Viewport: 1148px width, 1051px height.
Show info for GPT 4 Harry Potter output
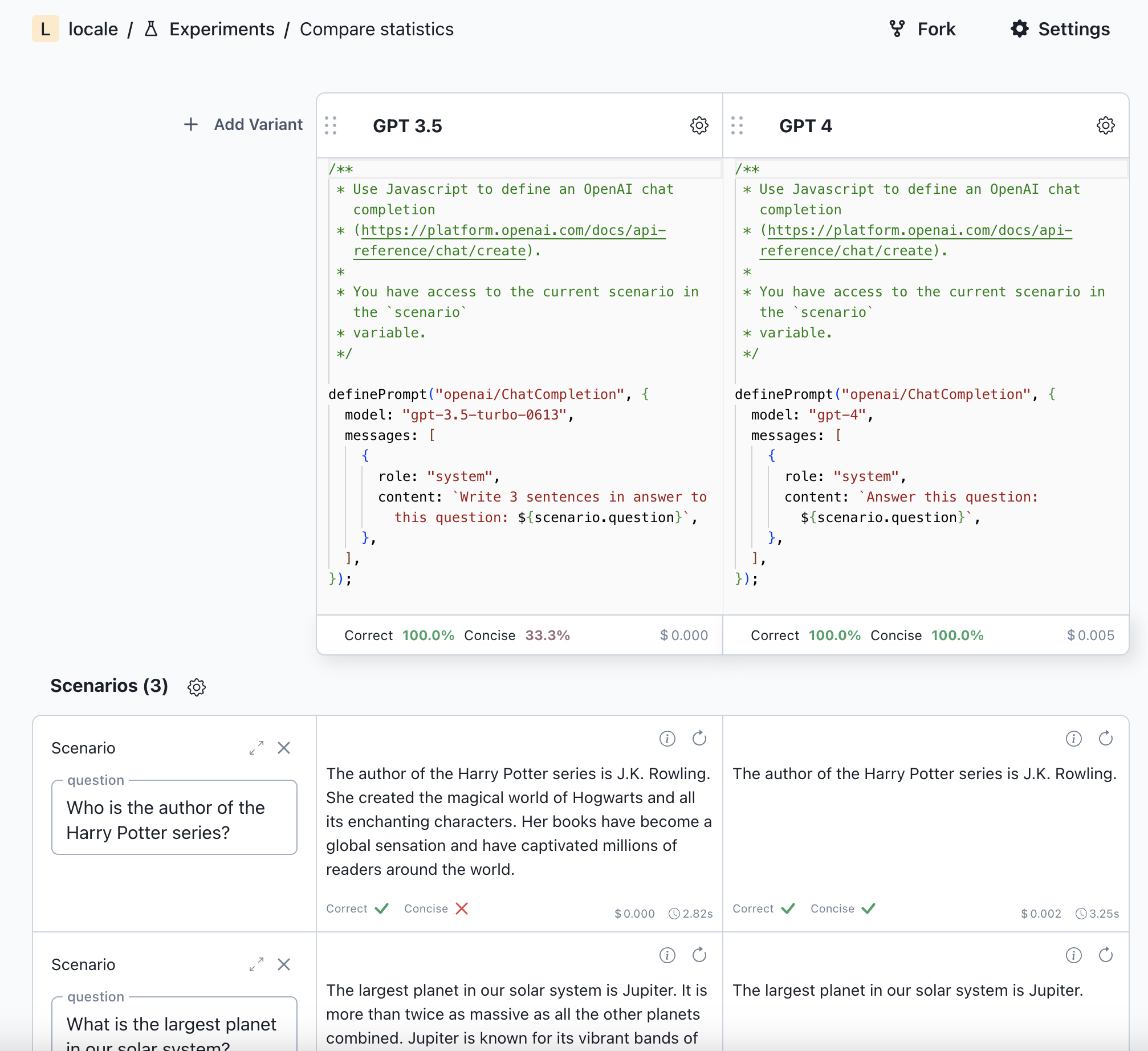point(1073,739)
